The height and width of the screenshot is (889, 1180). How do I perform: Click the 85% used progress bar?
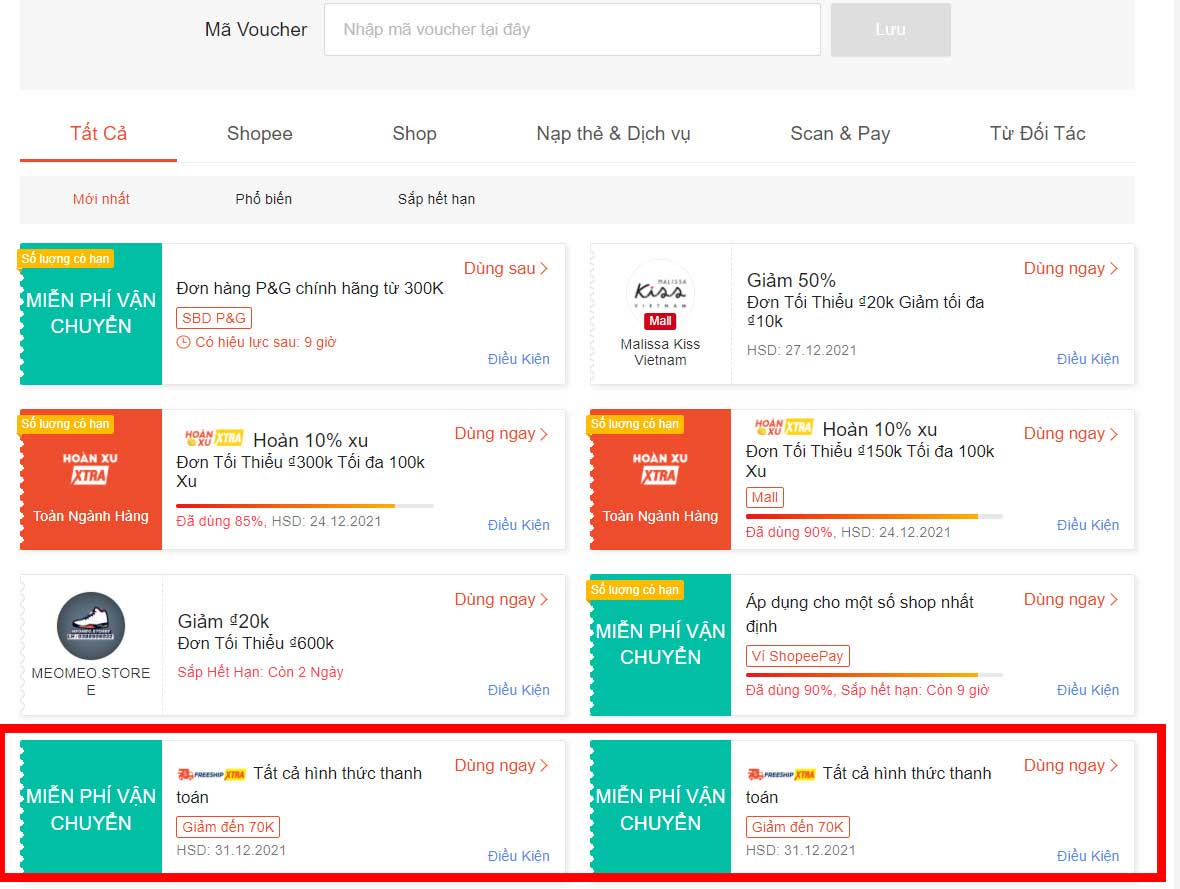(x=305, y=506)
